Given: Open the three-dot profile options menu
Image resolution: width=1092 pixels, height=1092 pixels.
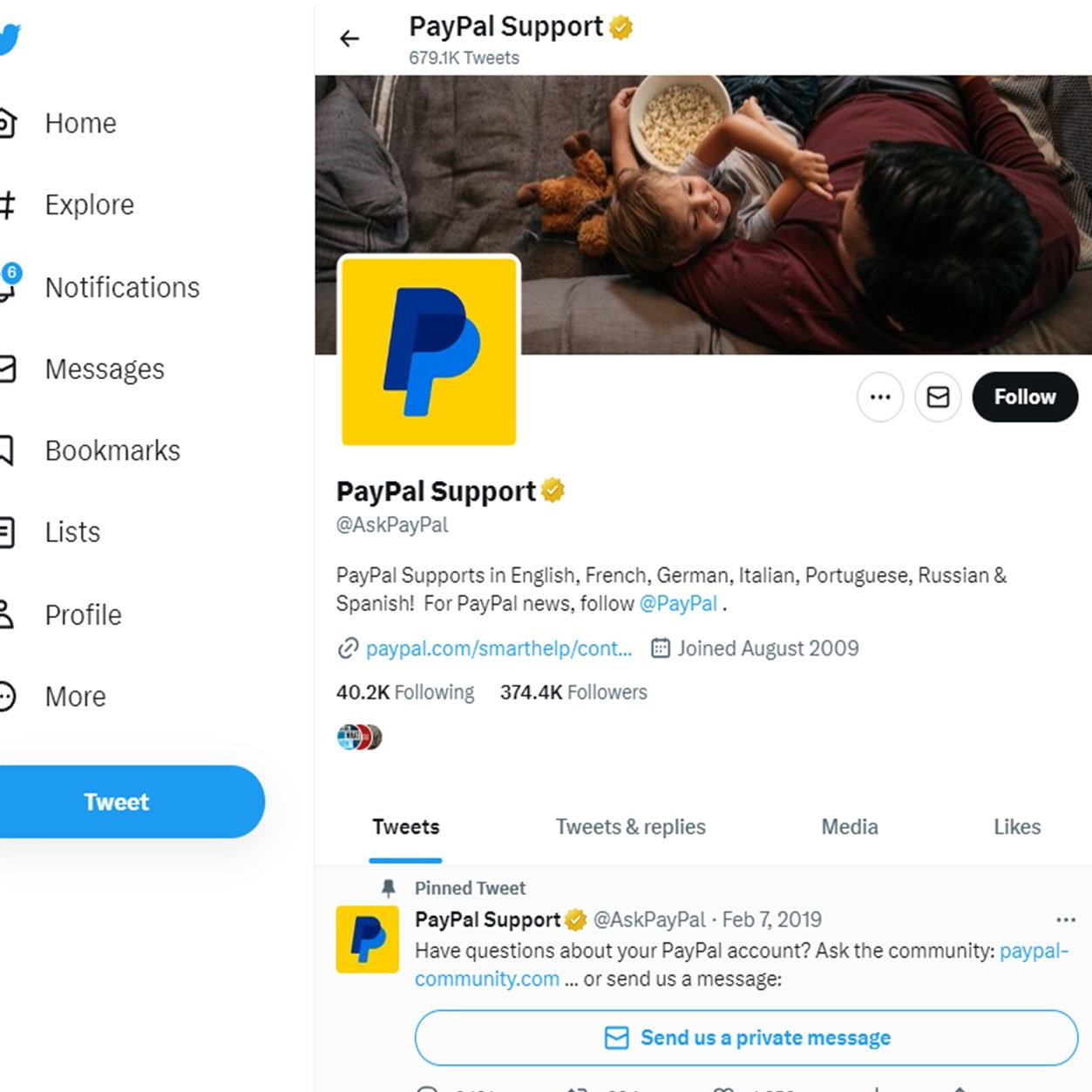Looking at the screenshot, I should [880, 397].
